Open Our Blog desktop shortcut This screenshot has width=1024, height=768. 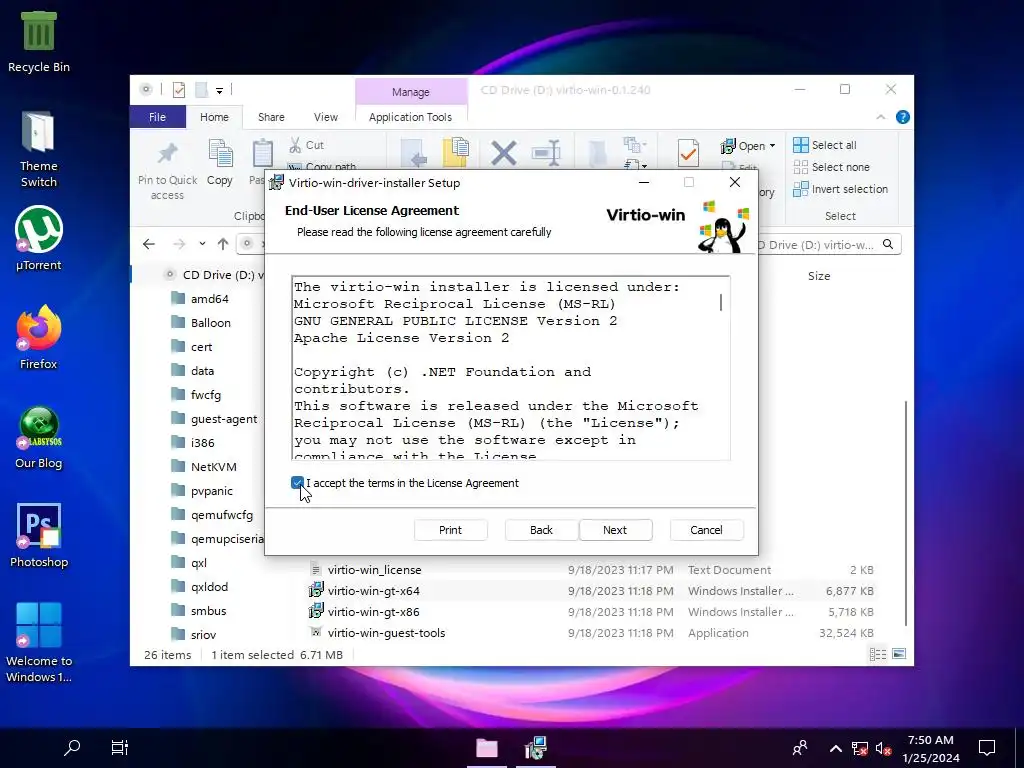[39, 438]
